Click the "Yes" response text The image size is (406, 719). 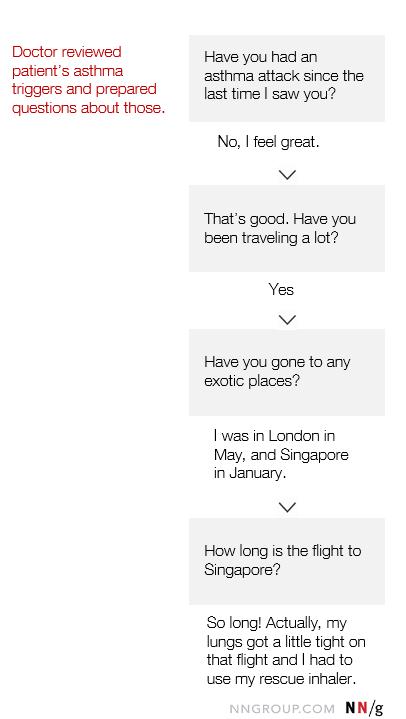(x=281, y=289)
